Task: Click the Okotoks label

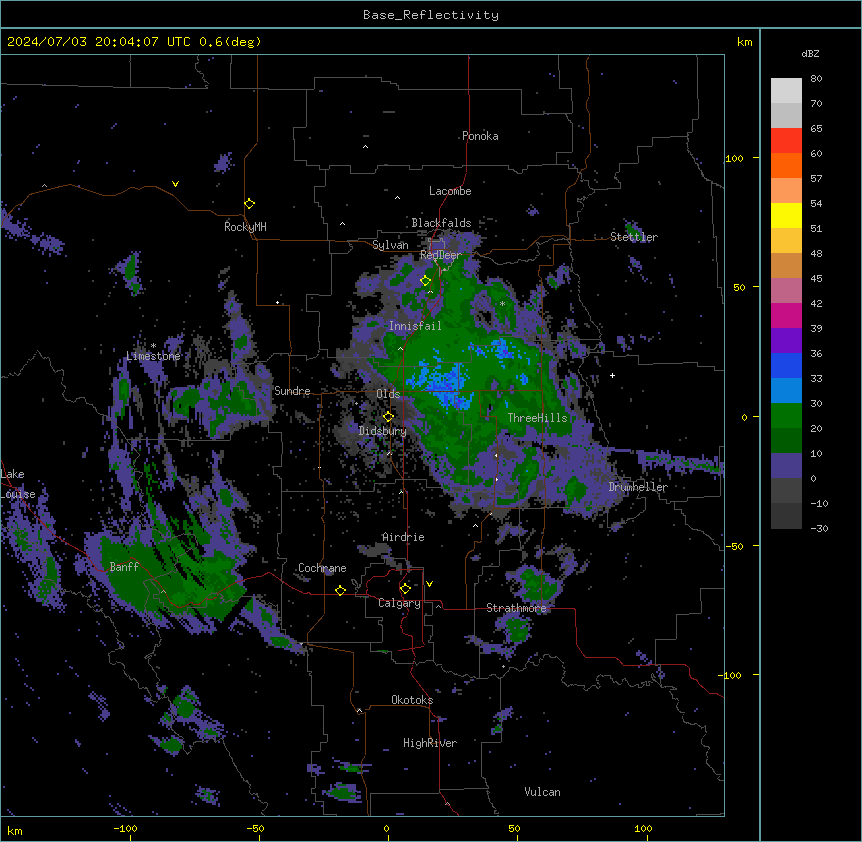Action: click(x=412, y=700)
